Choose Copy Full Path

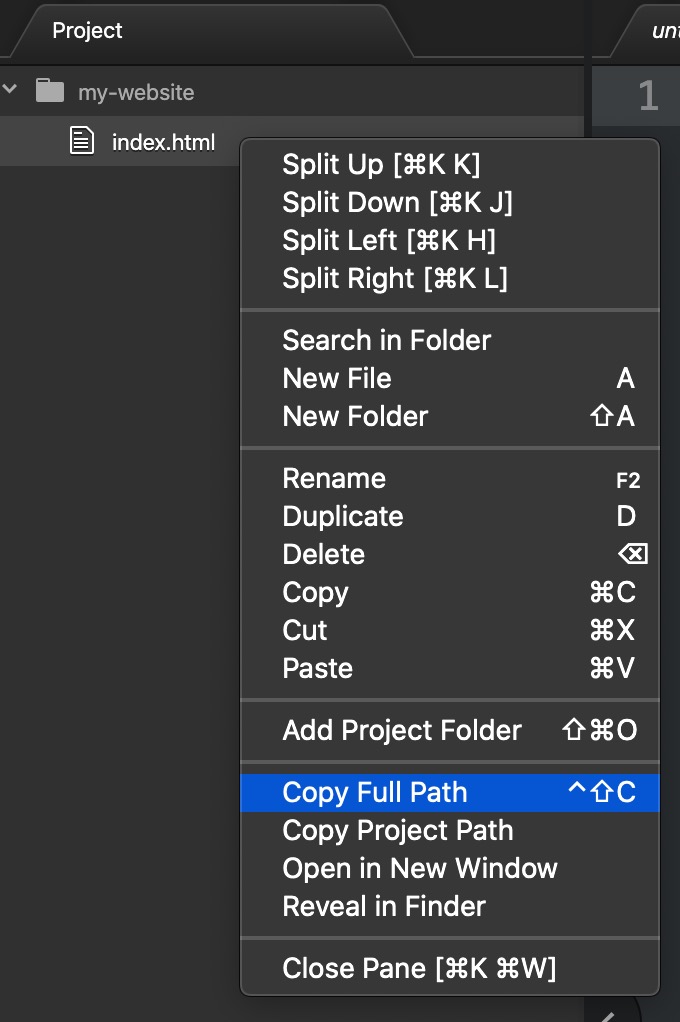(x=375, y=792)
